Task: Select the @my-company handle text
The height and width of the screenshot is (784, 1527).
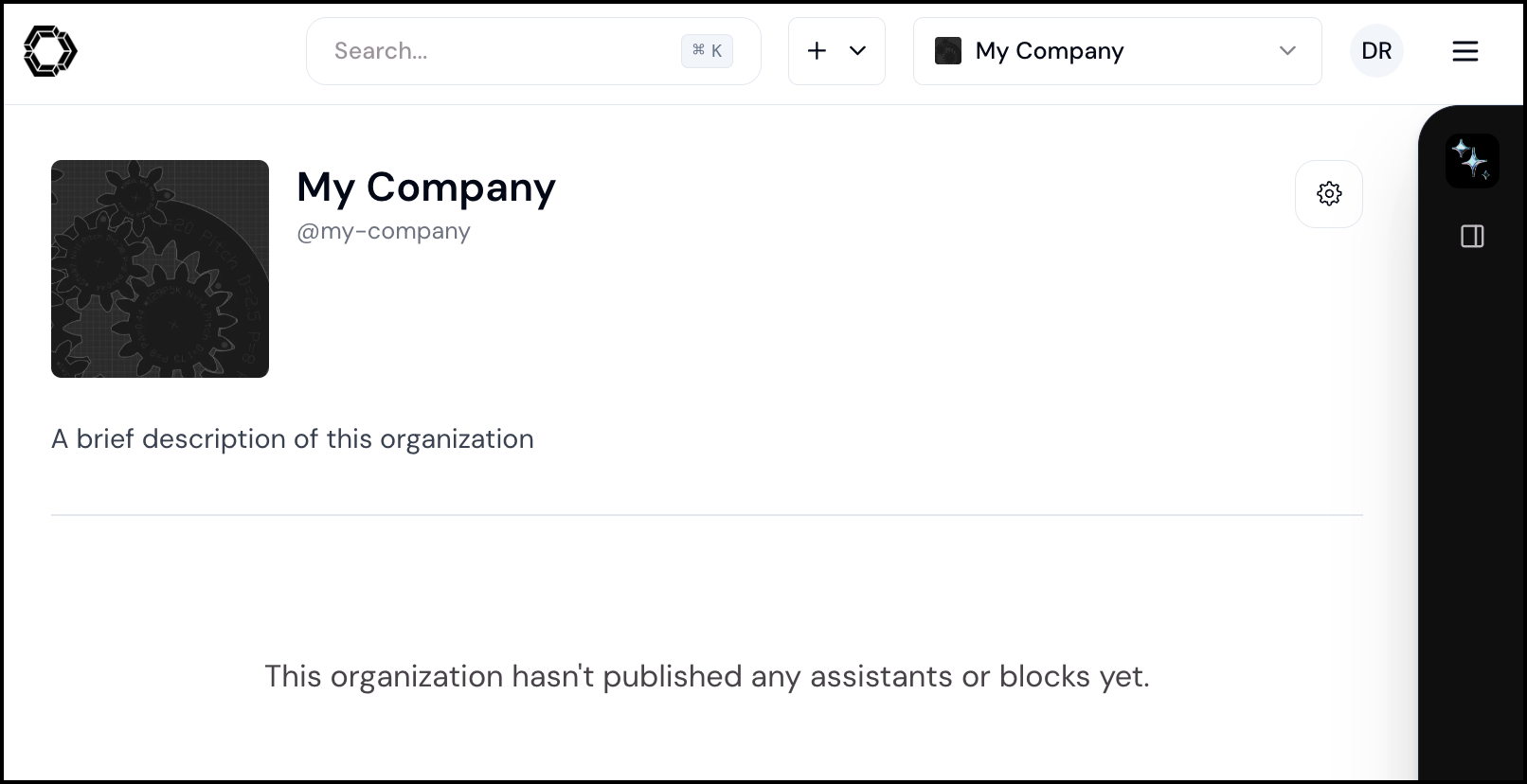Action: 384,232
